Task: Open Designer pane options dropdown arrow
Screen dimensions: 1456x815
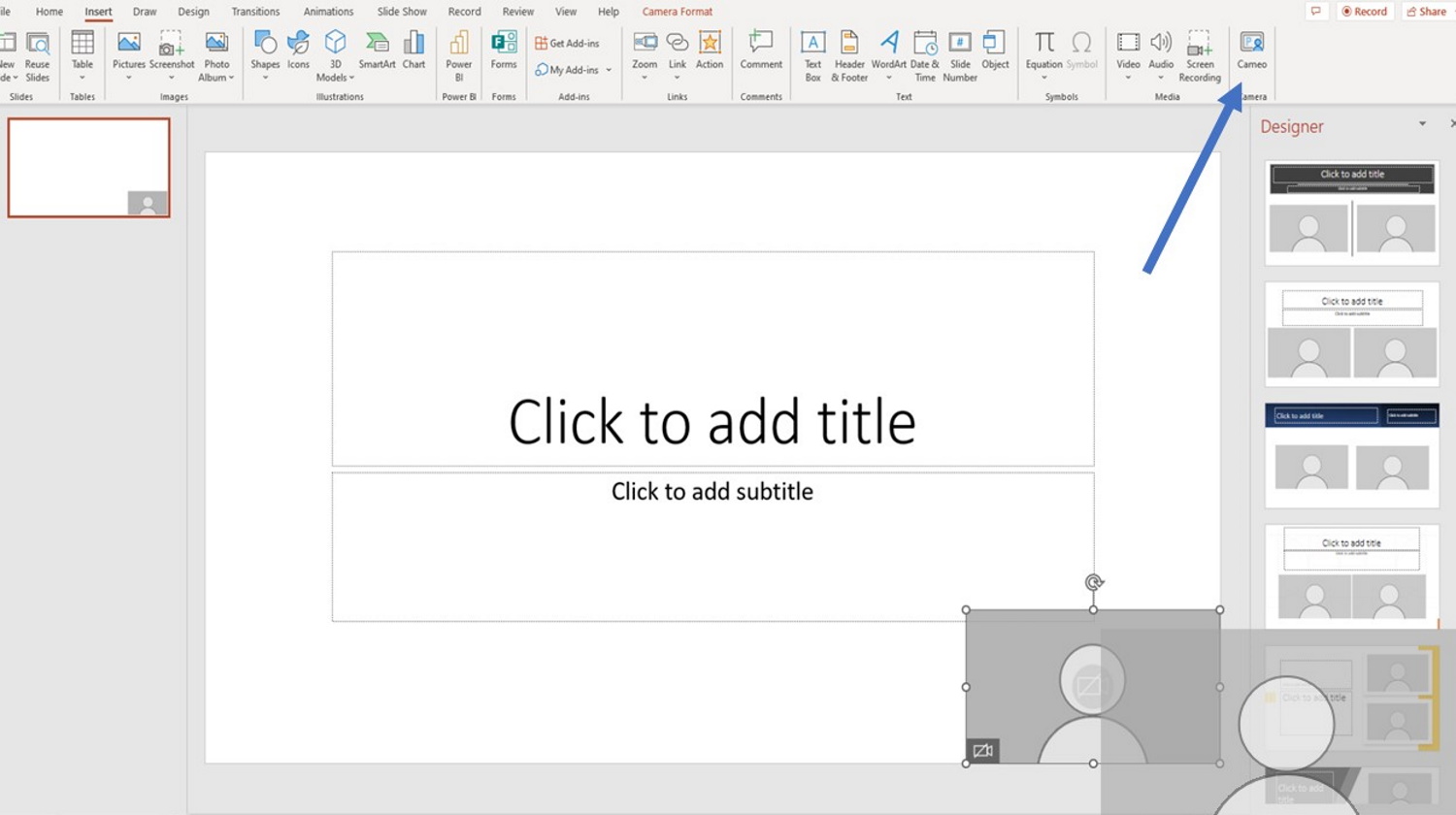Action: click(x=1422, y=124)
